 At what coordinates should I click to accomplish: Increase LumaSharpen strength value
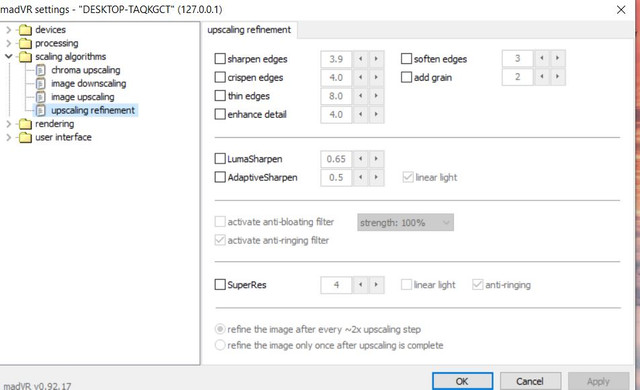(376, 159)
